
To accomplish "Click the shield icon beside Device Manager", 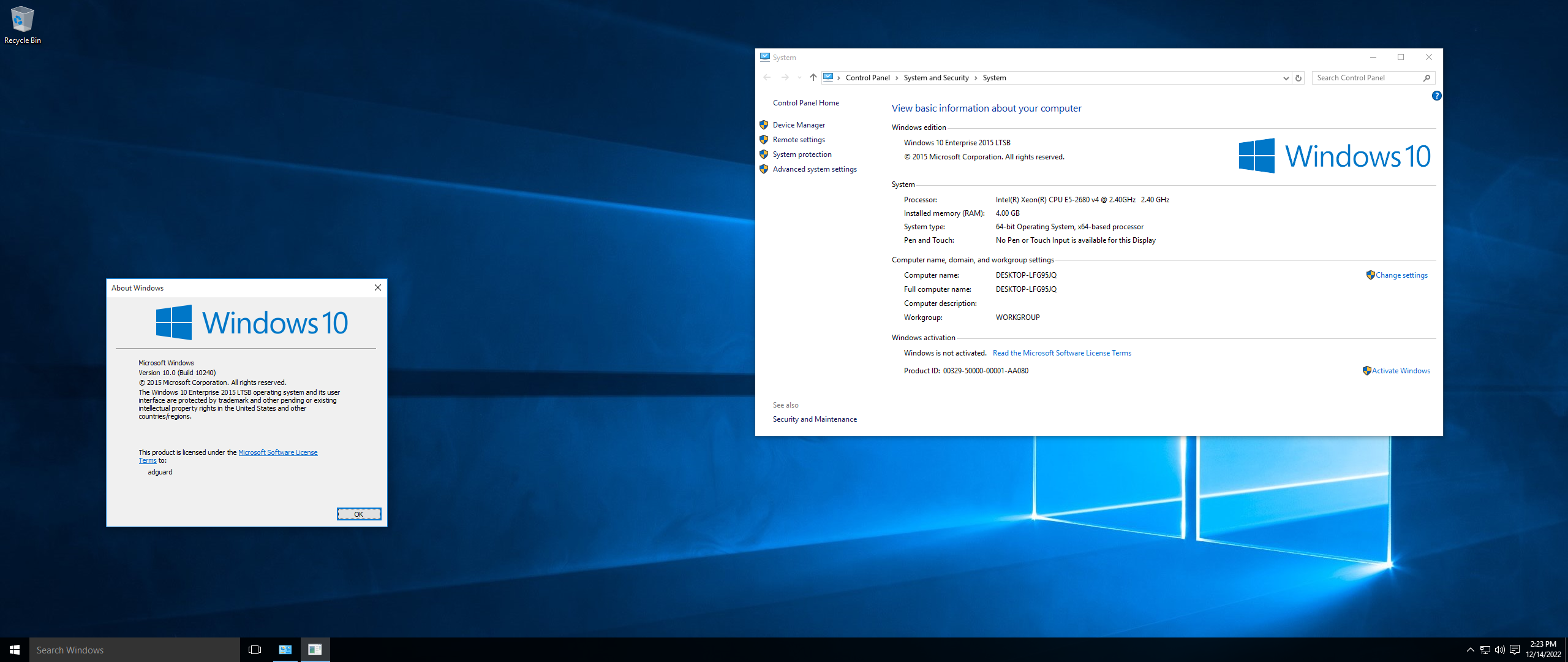I will pyautogui.click(x=764, y=124).
